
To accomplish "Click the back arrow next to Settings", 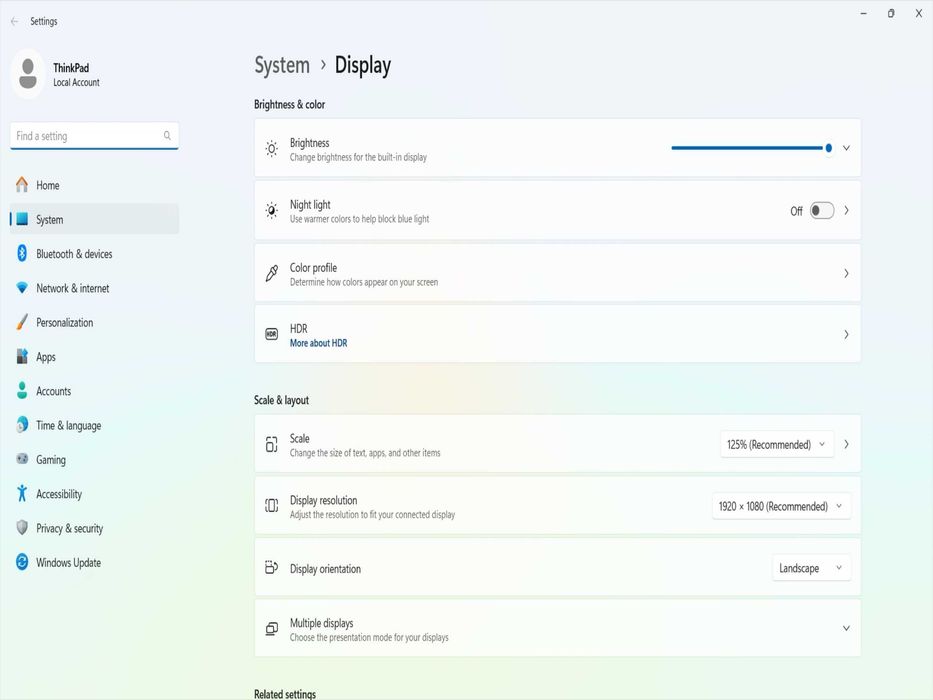I will pos(14,21).
